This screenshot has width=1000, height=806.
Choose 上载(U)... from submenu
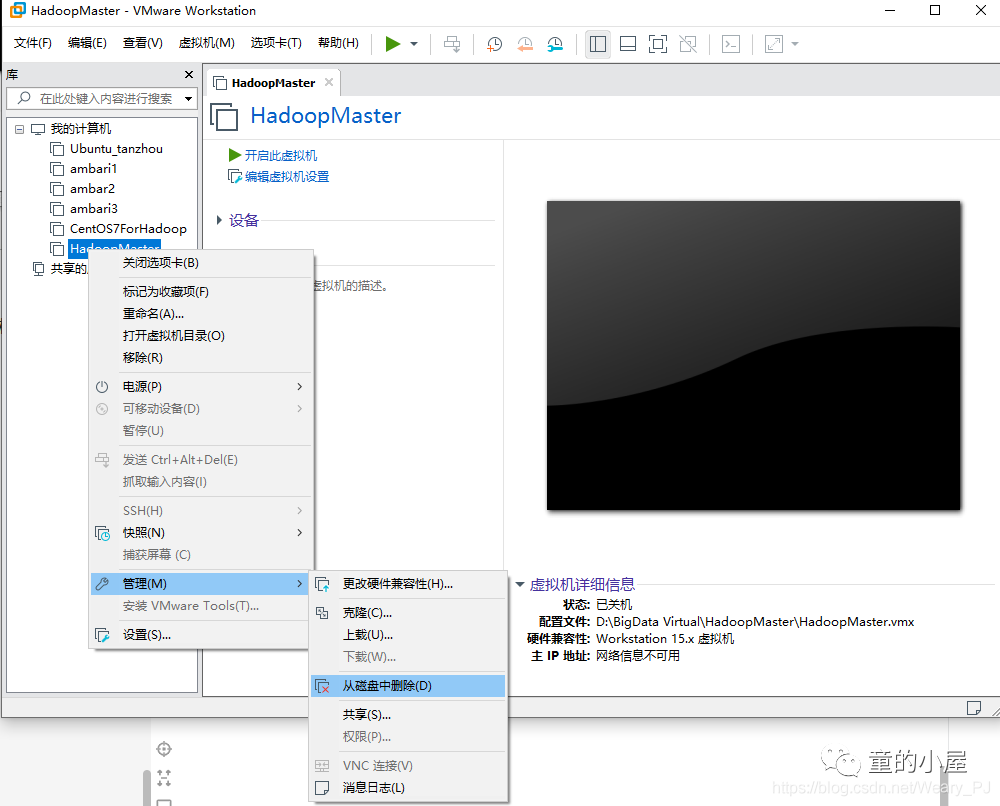click(408, 634)
